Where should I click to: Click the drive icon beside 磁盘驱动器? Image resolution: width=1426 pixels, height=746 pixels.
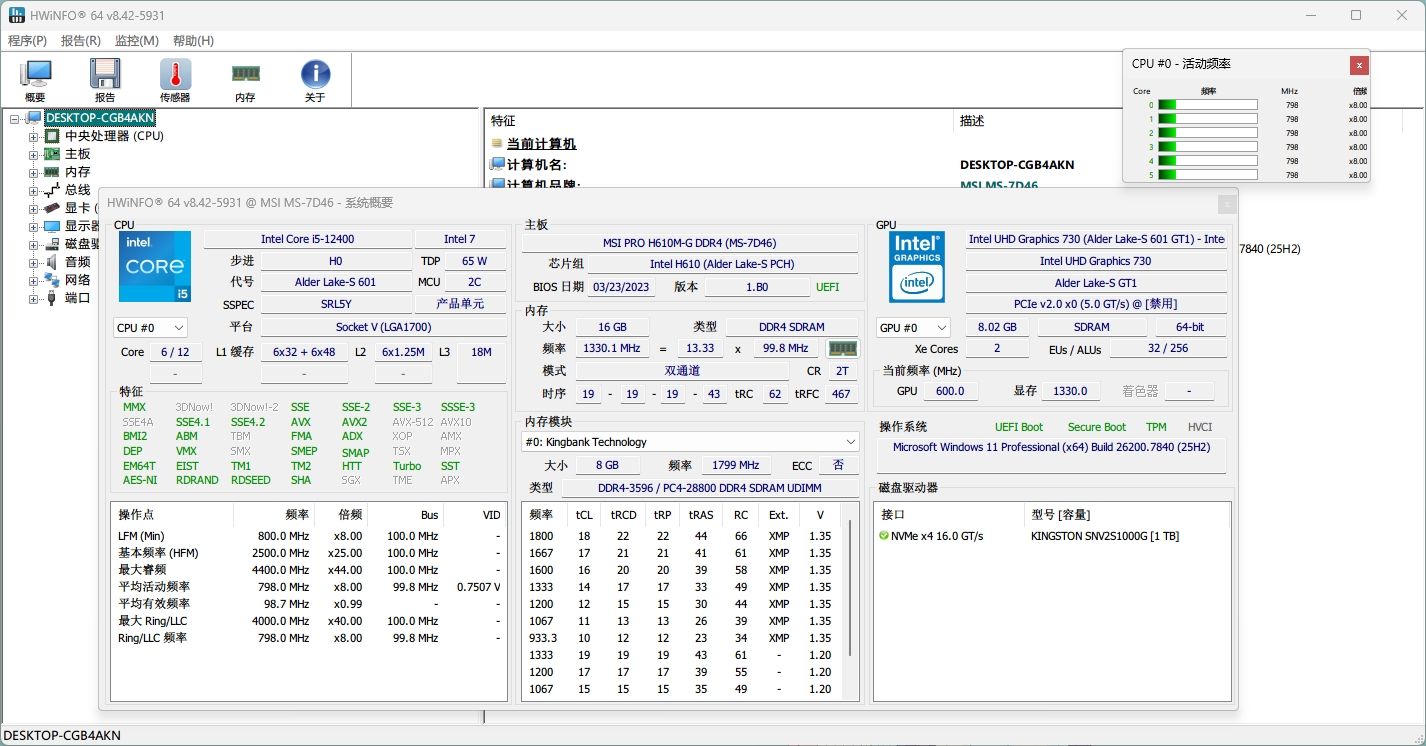click(x=52, y=244)
